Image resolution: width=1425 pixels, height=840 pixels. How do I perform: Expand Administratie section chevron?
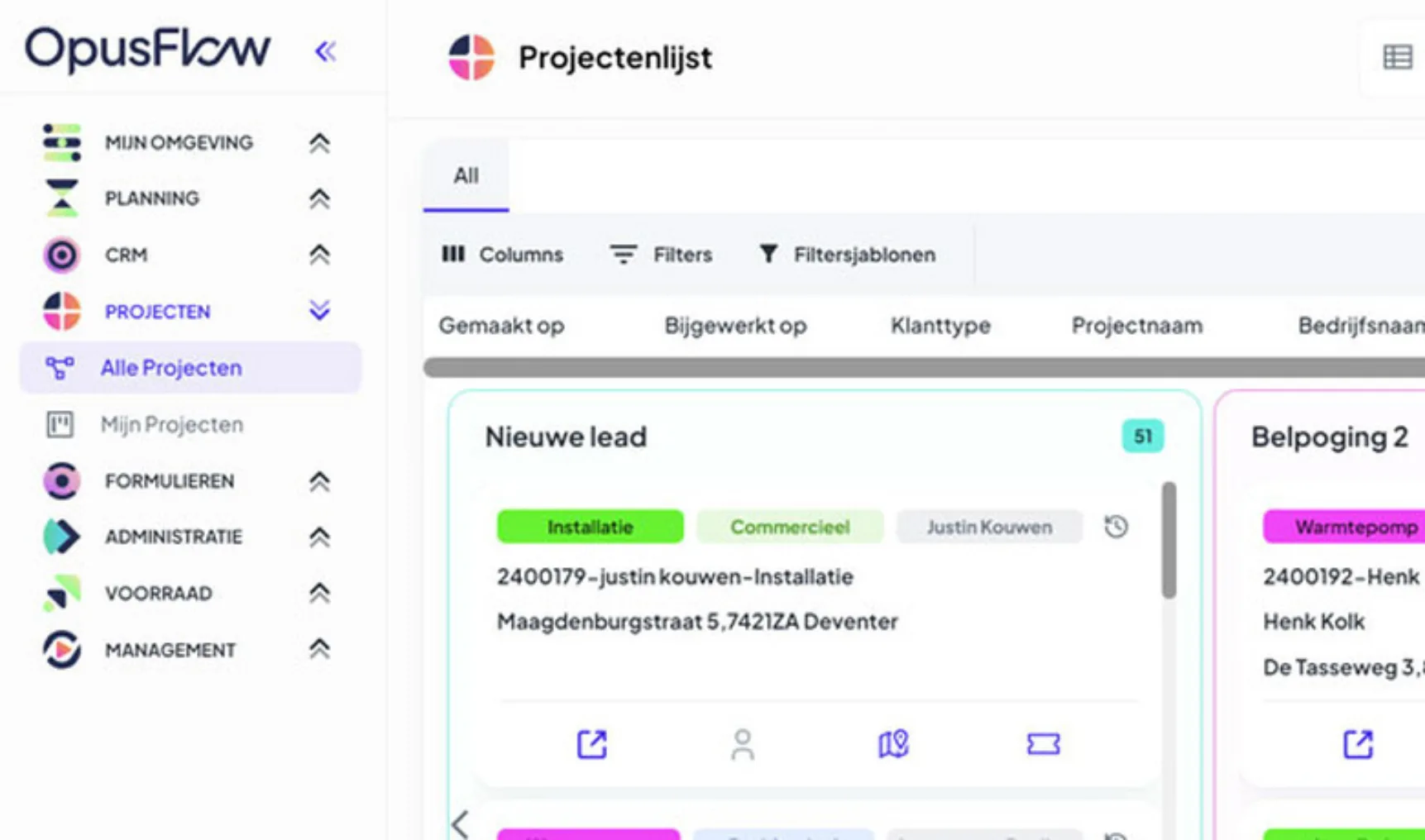point(319,537)
